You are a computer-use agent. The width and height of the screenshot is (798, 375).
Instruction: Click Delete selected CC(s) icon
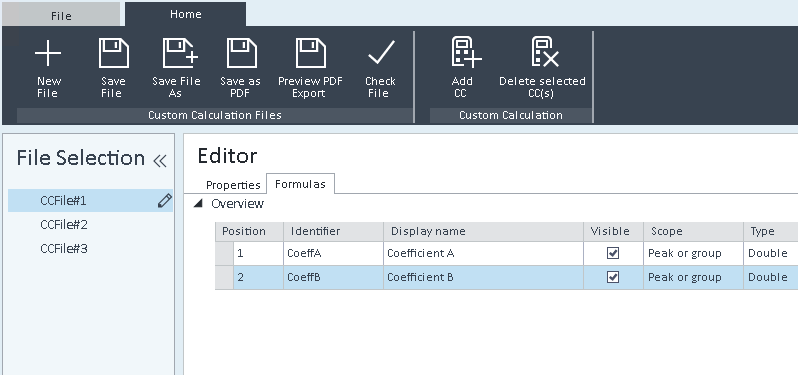point(545,52)
